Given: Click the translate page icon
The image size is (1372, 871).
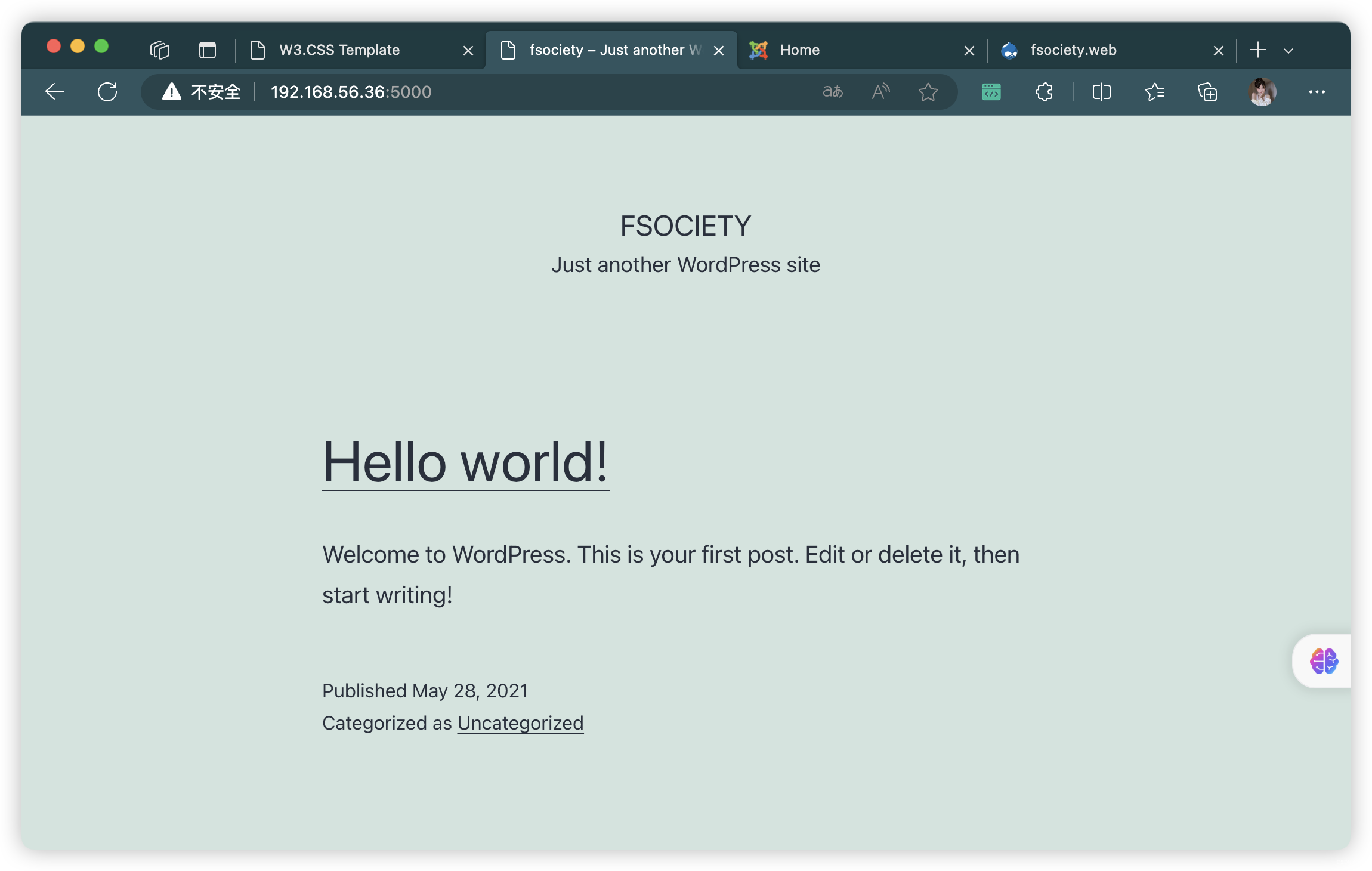Looking at the screenshot, I should (833, 92).
